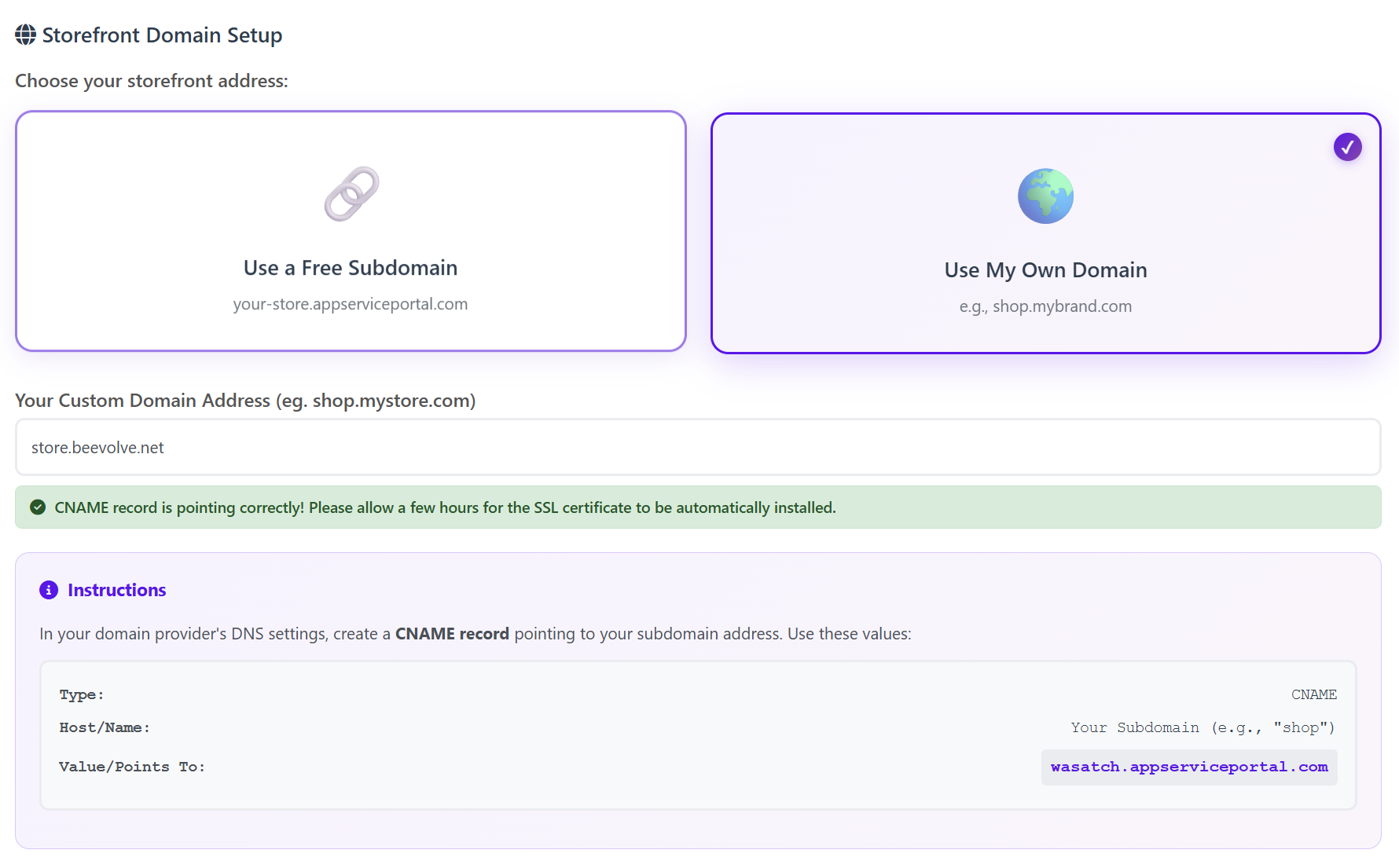Screen dimensions: 1399x868
Task: Click the info icon next to Instructions
Action: pyautogui.click(x=49, y=590)
